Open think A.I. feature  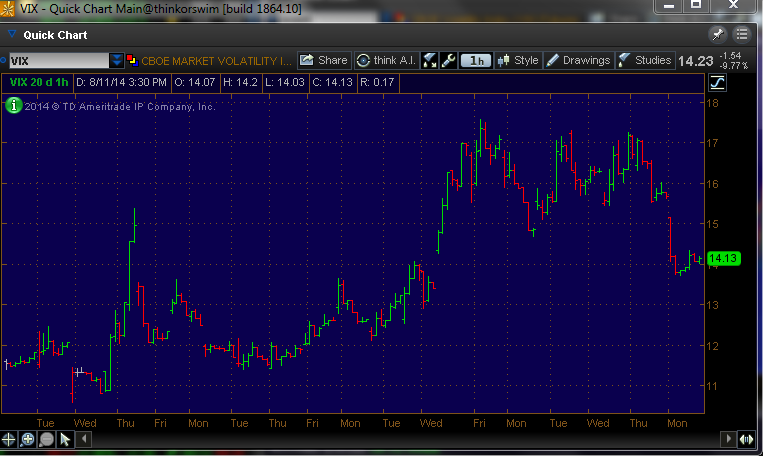point(386,60)
